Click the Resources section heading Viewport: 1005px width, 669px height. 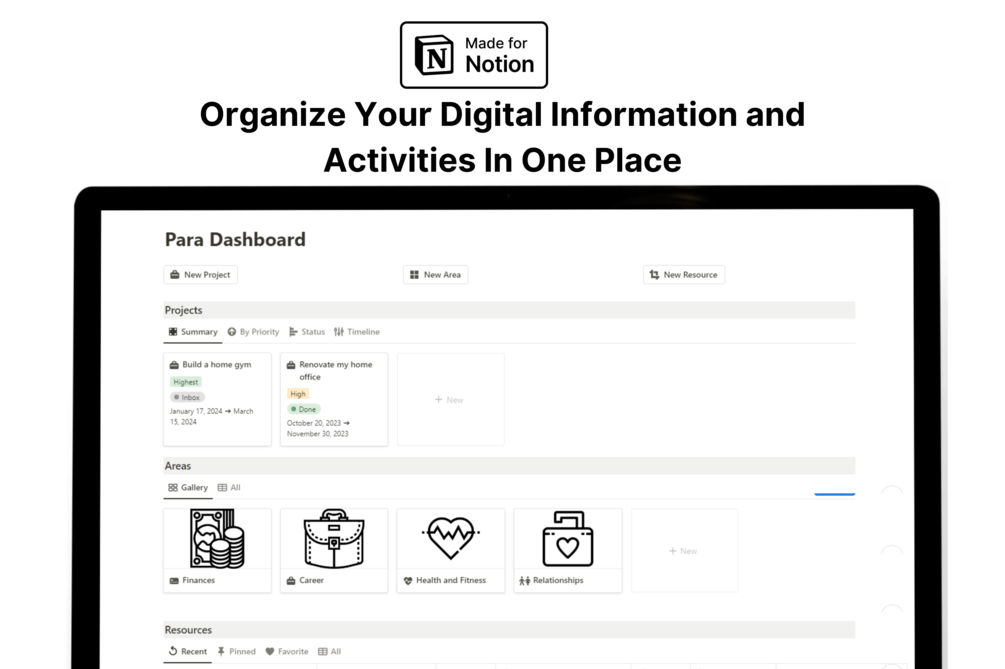(188, 630)
